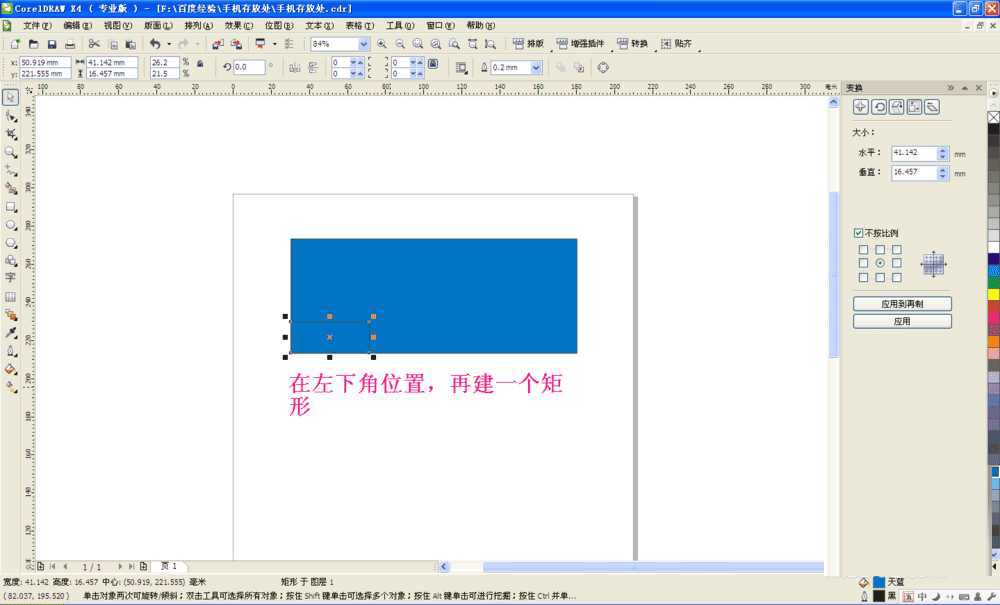Uncheck the 不按比例 checkbox
Screen dimensions: 1000x605
tap(858, 230)
